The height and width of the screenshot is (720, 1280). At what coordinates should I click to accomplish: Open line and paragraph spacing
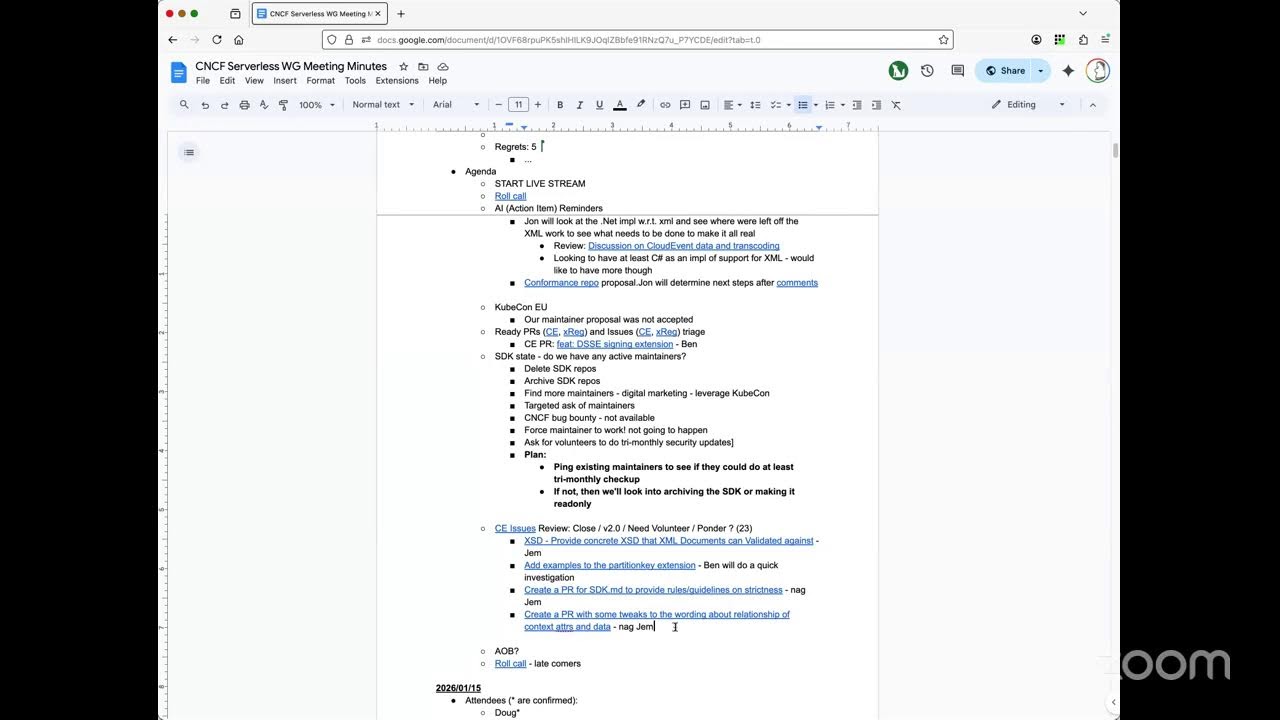[x=755, y=104]
